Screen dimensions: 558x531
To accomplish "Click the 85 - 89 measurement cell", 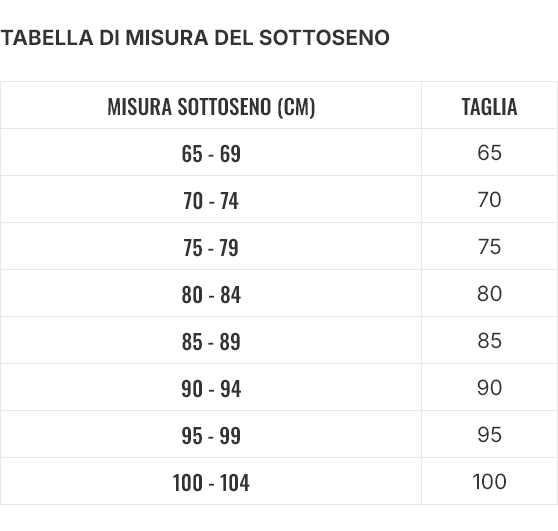I will (211, 340).
